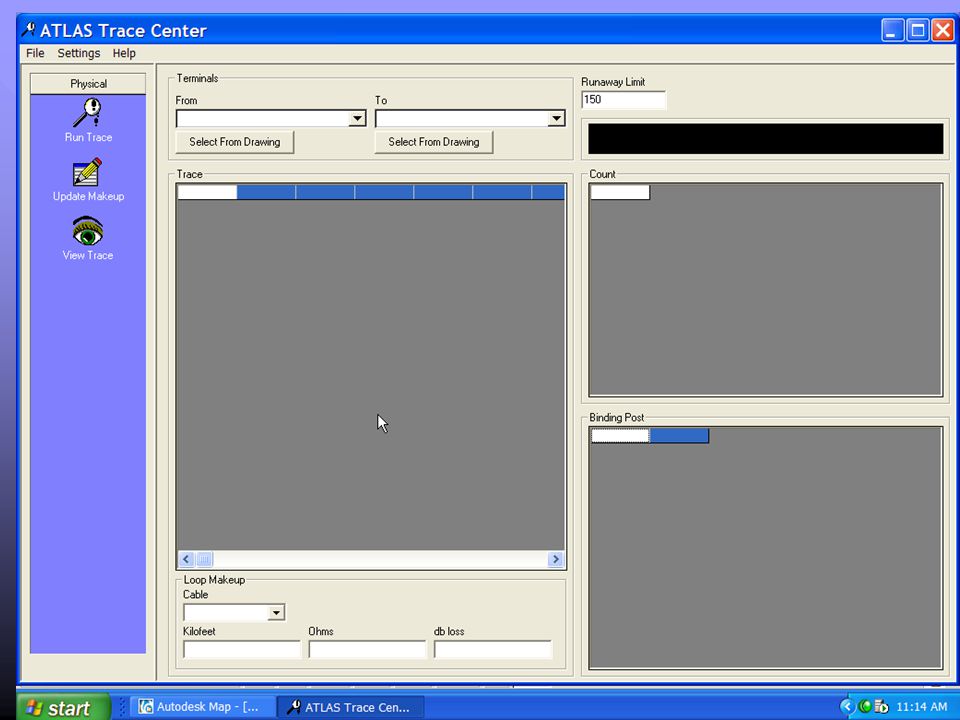
Task: Click Select From Drawing under From
Action: pos(234,142)
